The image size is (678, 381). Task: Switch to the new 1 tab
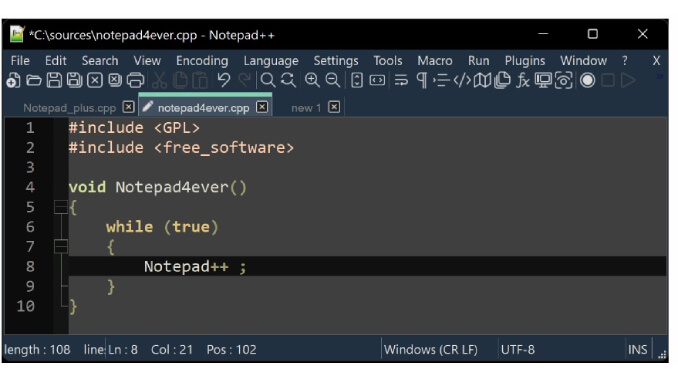point(306,108)
